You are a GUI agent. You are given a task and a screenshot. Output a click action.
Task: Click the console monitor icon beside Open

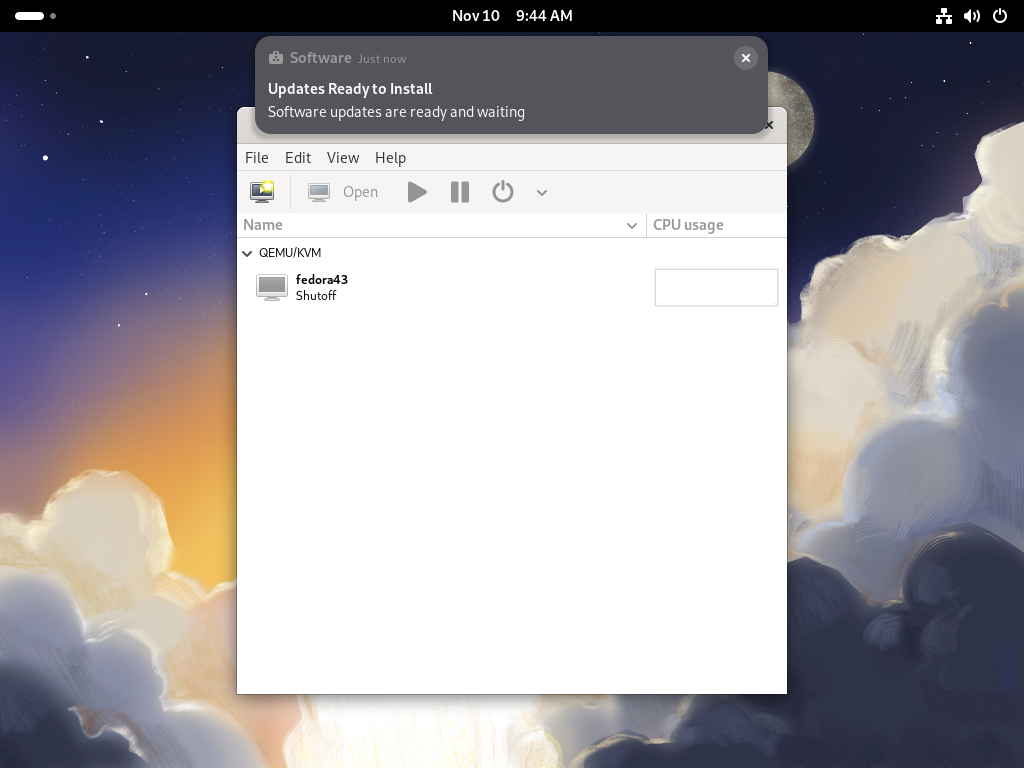tap(319, 191)
